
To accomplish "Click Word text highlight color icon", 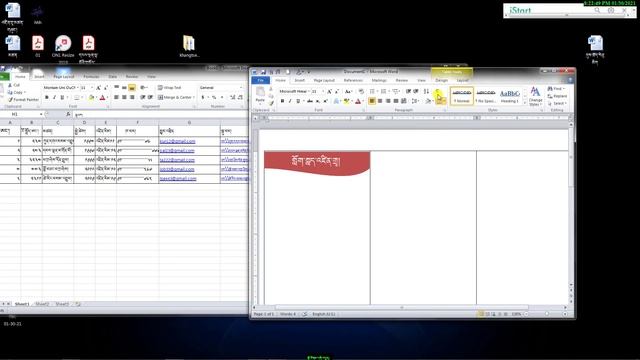I will point(346,101).
